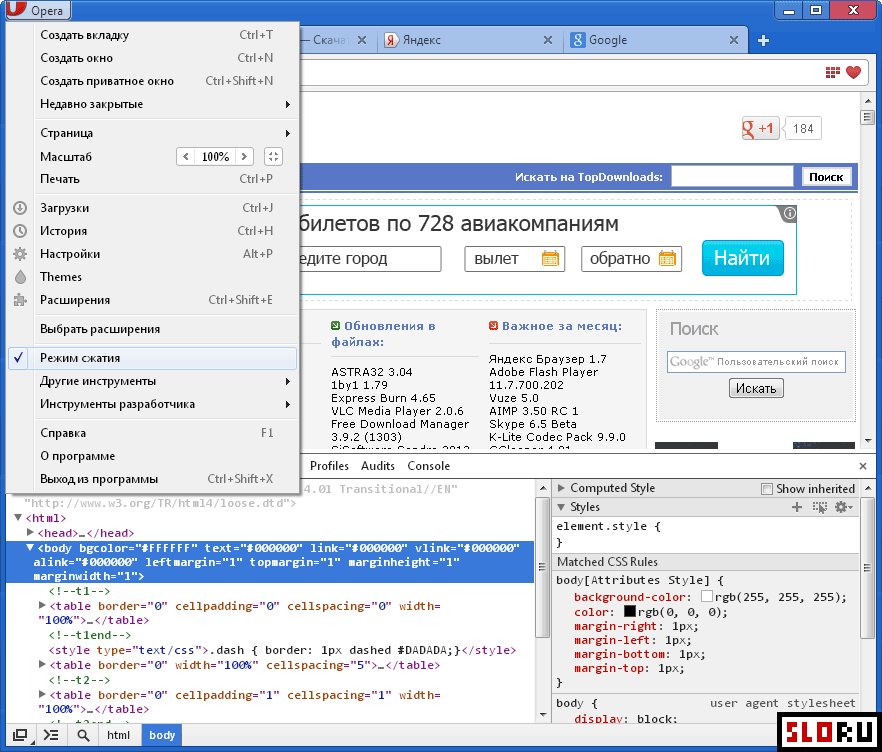Add new style rule plus icon
The image size is (882, 752).
(x=796, y=507)
